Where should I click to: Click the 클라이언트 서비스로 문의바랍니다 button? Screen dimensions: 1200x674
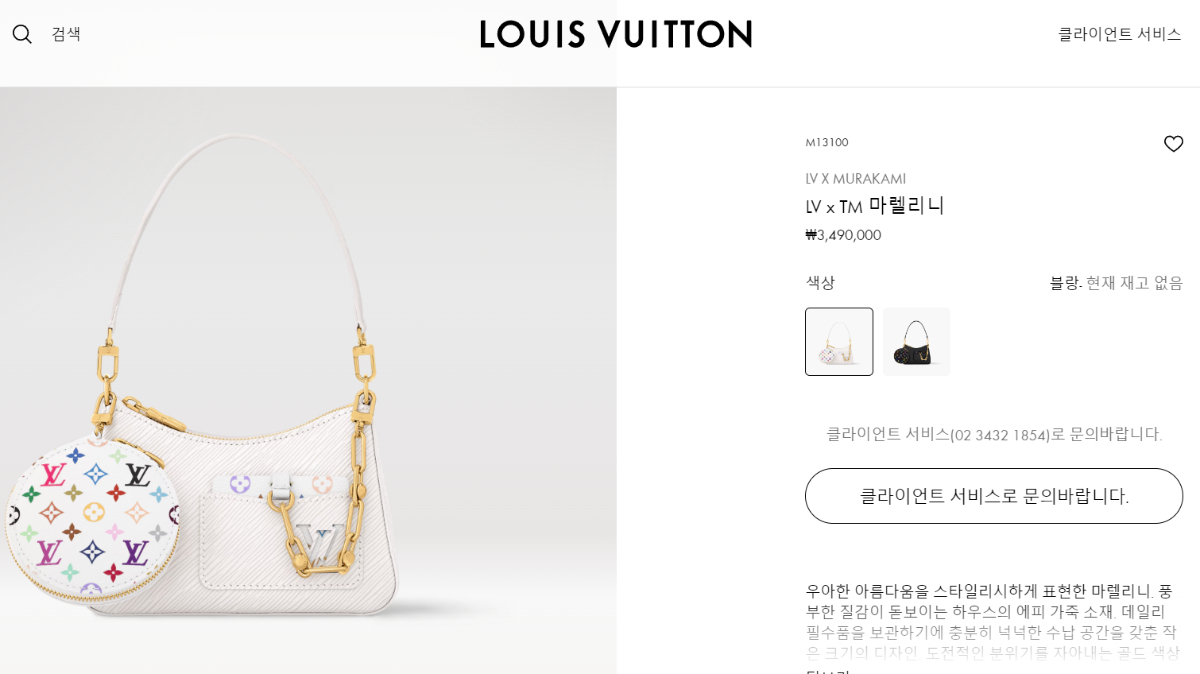click(x=994, y=496)
